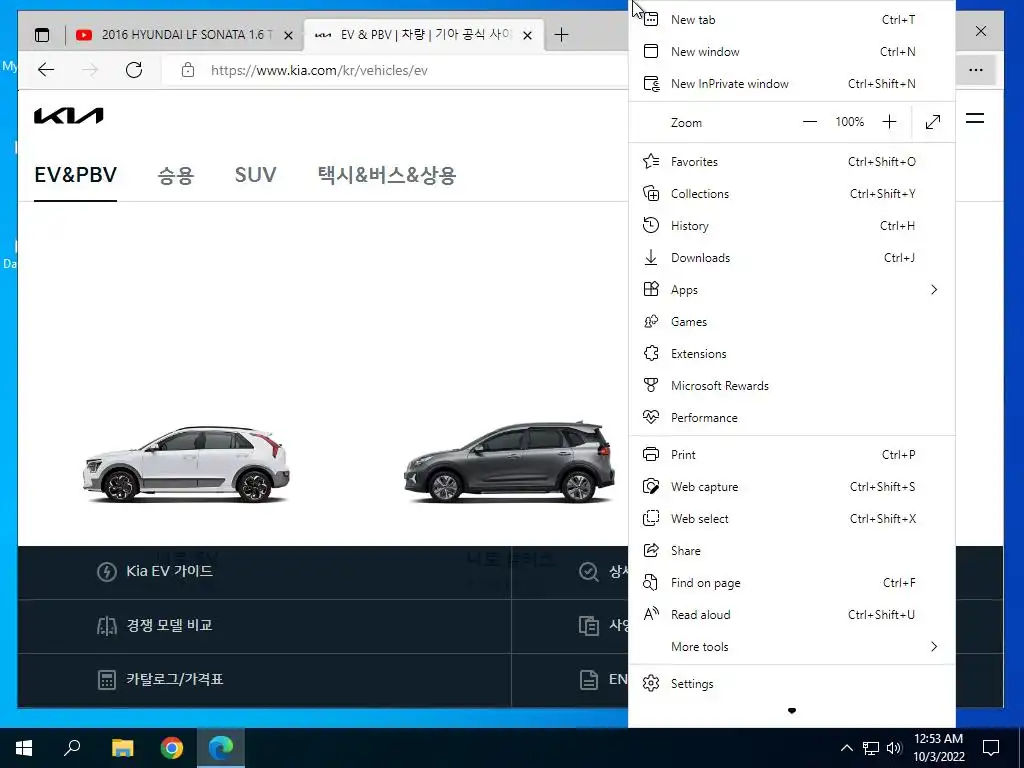Expand the Apps submenu arrow
Image resolution: width=1024 pixels, height=768 pixels.
934,289
